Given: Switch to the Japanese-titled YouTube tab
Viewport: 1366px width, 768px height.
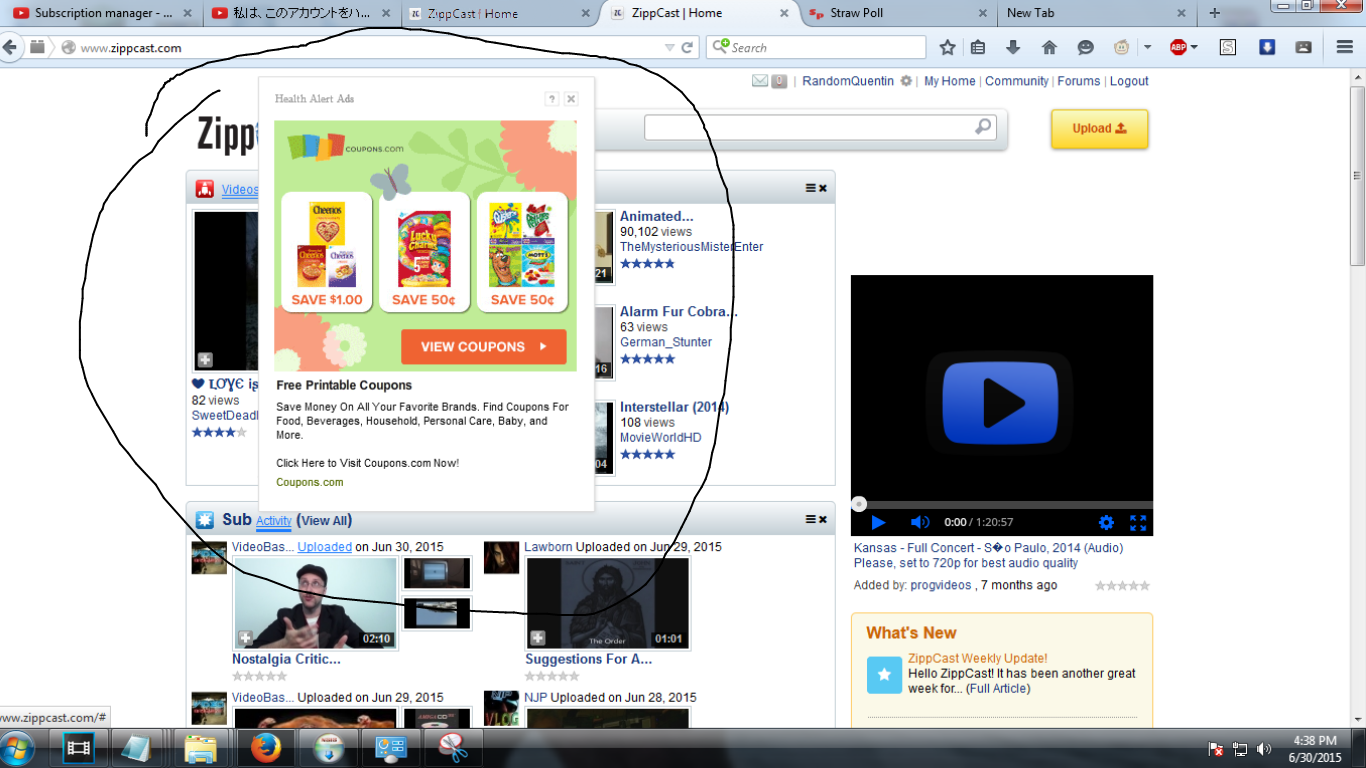Looking at the screenshot, I should click(x=300, y=13).
